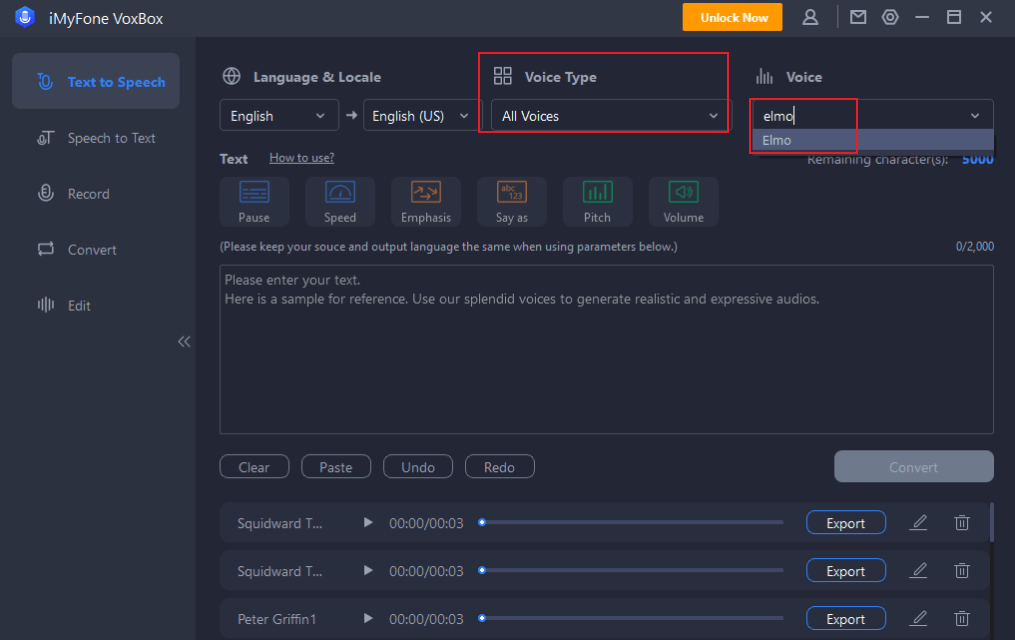The width and height of the screenshot is (1015, 640).
Task: Select the Say as tool
Action: pos(511,202)
